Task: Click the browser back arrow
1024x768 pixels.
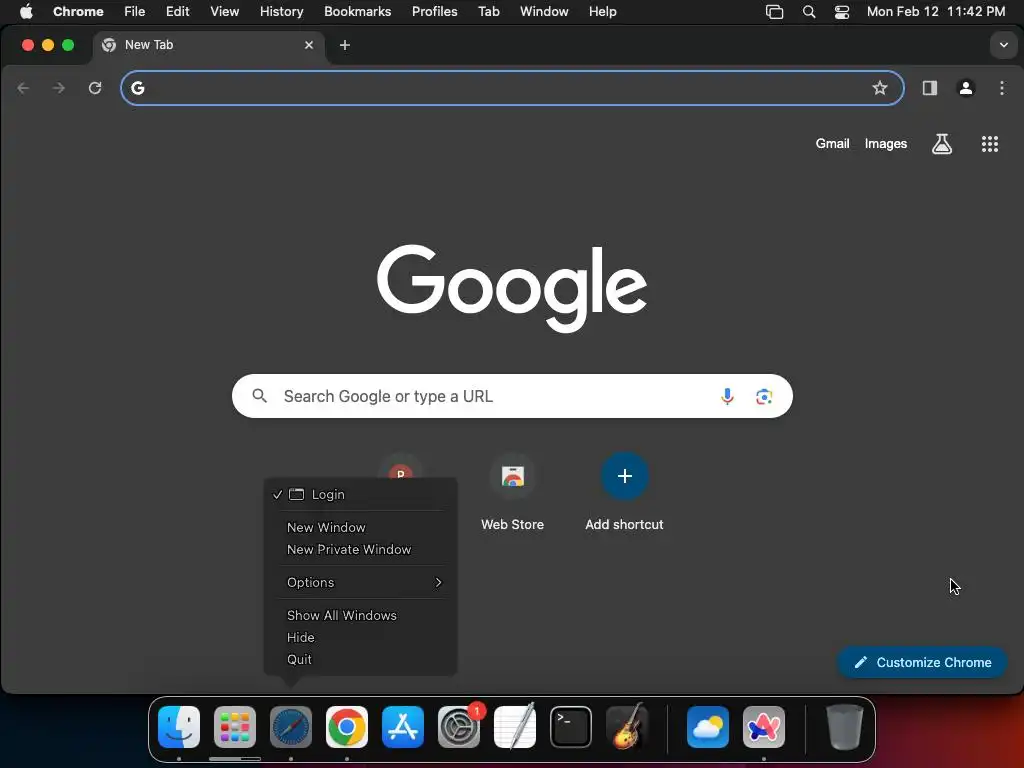Action: point(23,88)
